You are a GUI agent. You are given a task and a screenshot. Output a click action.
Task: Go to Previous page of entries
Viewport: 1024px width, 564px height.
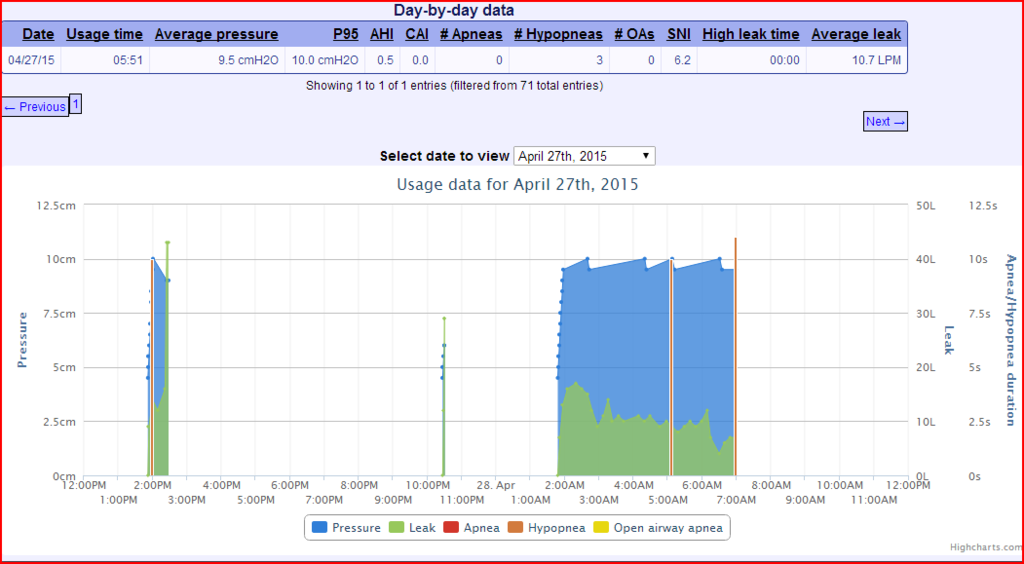[x=35, y=107]
